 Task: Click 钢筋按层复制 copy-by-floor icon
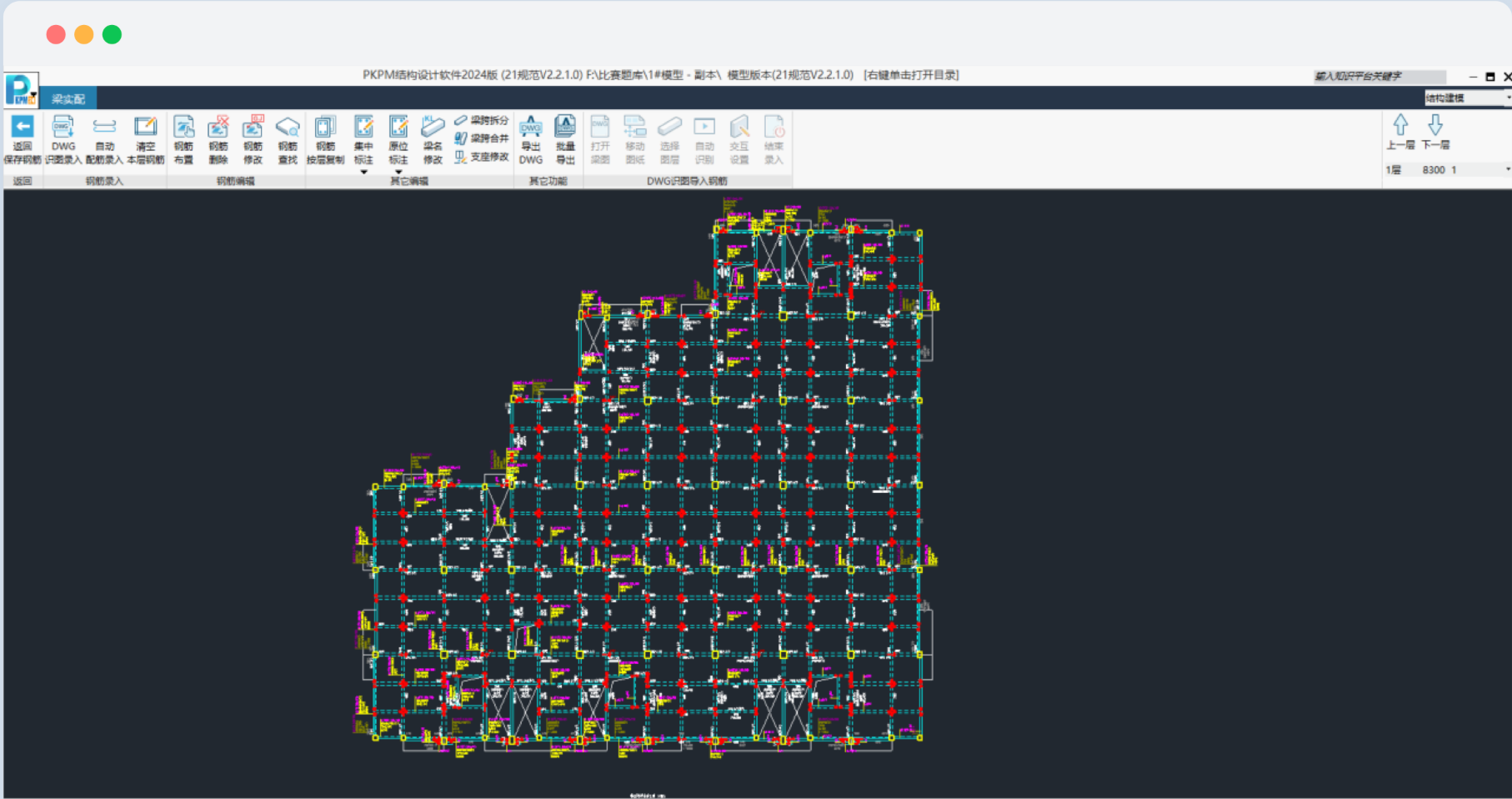325,128
